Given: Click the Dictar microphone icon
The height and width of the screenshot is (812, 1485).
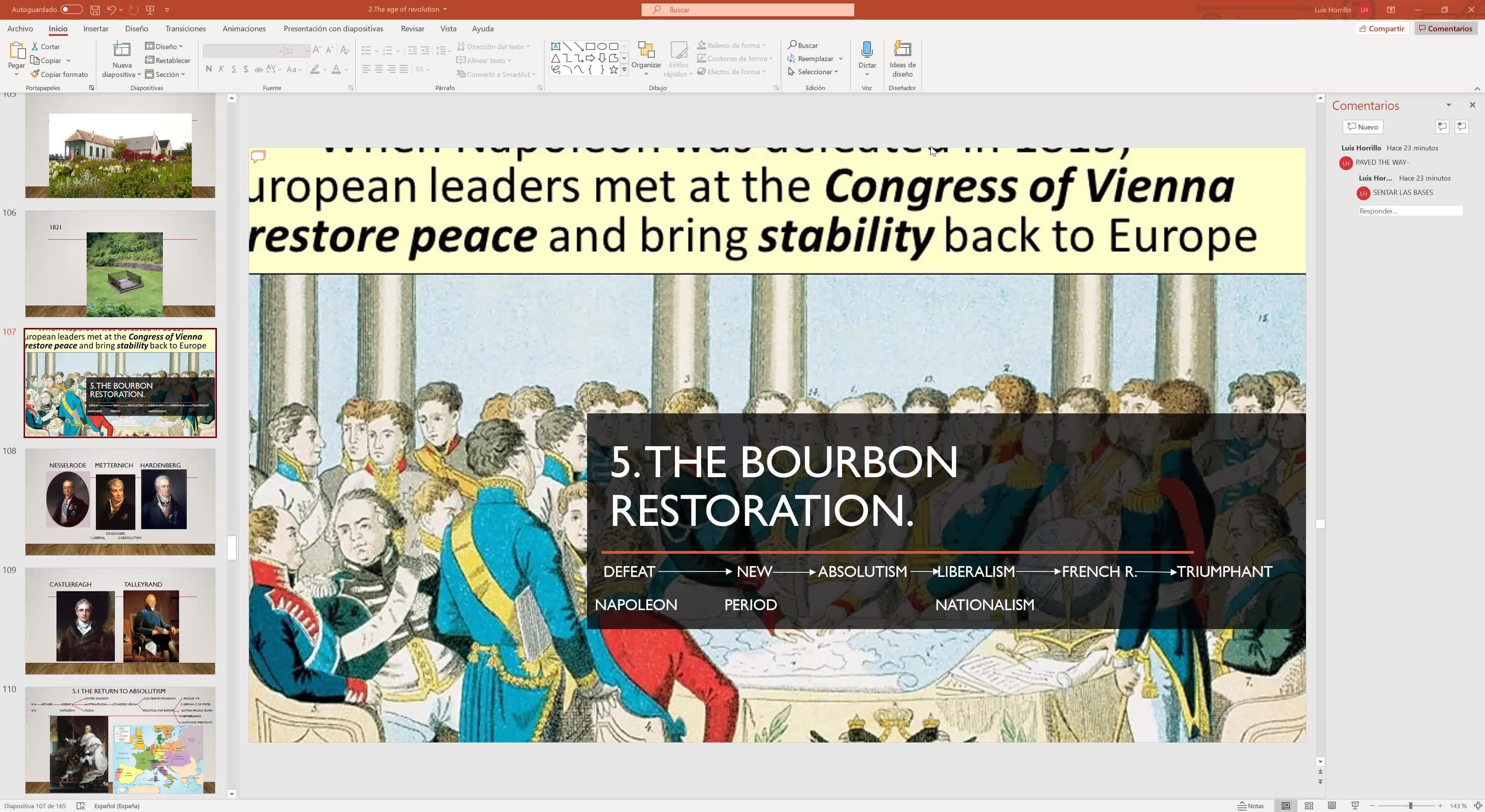Looking at the screenshot, I should pyautogui.click(x=866, y=49).
